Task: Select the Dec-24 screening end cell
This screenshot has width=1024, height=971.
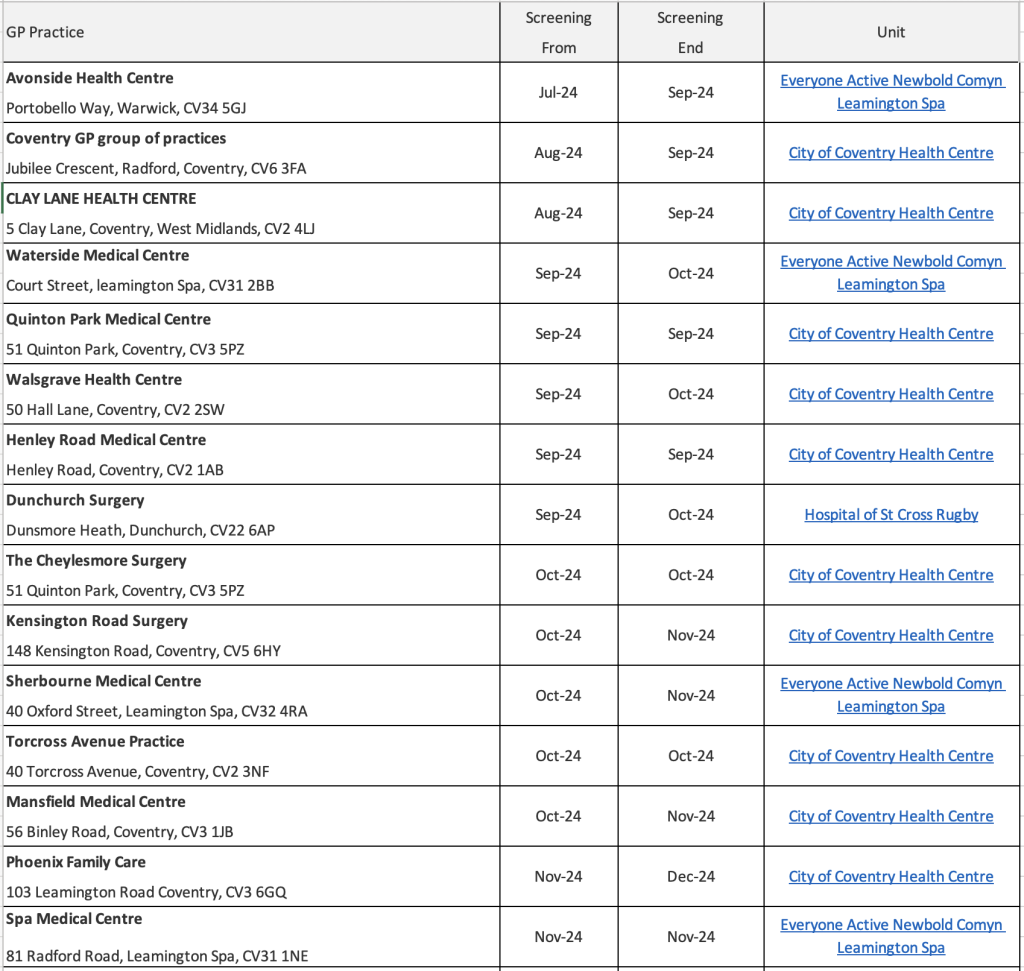Action: click(x=690, y=876)
